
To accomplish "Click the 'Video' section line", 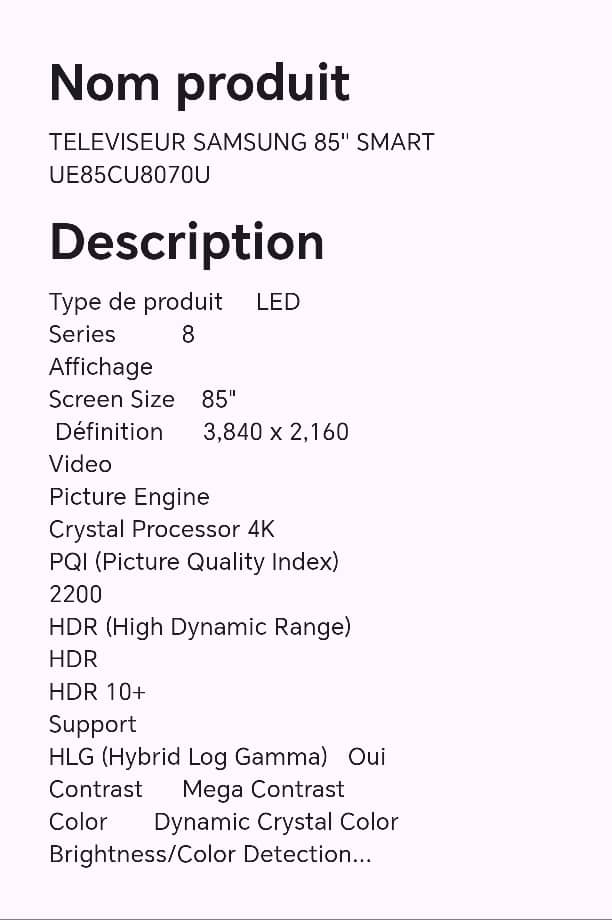I will [x=80, y=464].
